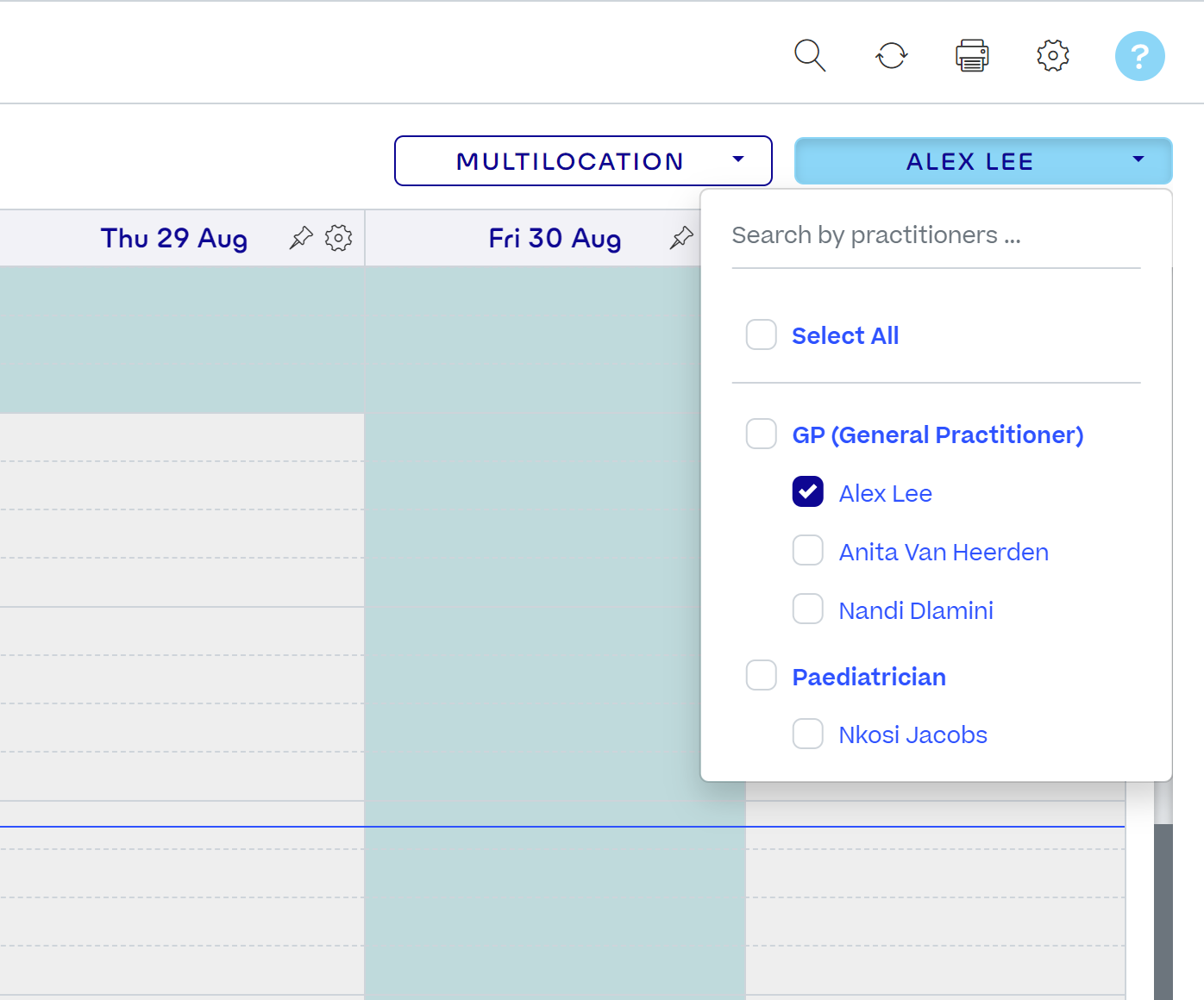Open the help question mark button

(x=1140, y=56)
